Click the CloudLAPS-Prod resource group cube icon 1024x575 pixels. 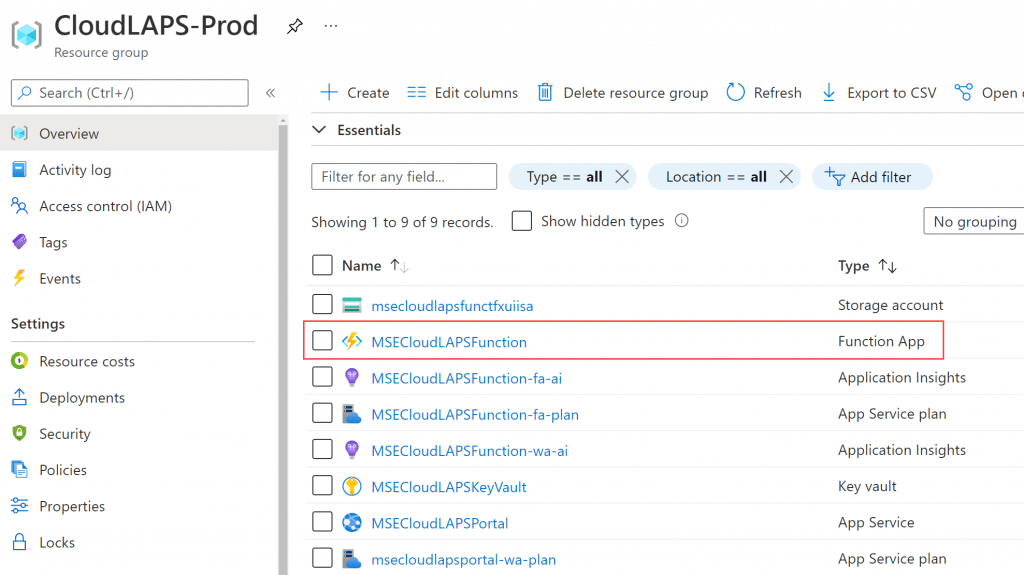pyautogui.click(x=27, y=35)
